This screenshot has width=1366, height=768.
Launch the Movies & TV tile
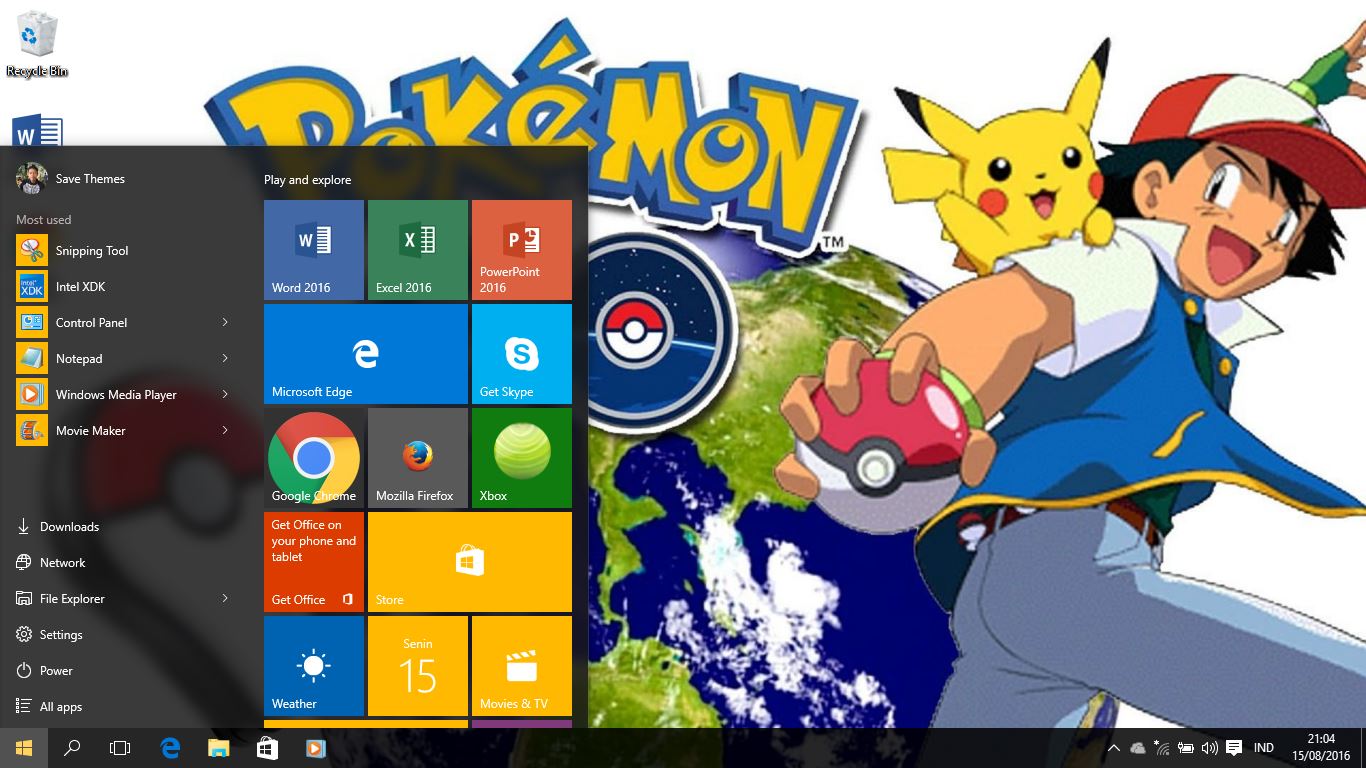522,666
